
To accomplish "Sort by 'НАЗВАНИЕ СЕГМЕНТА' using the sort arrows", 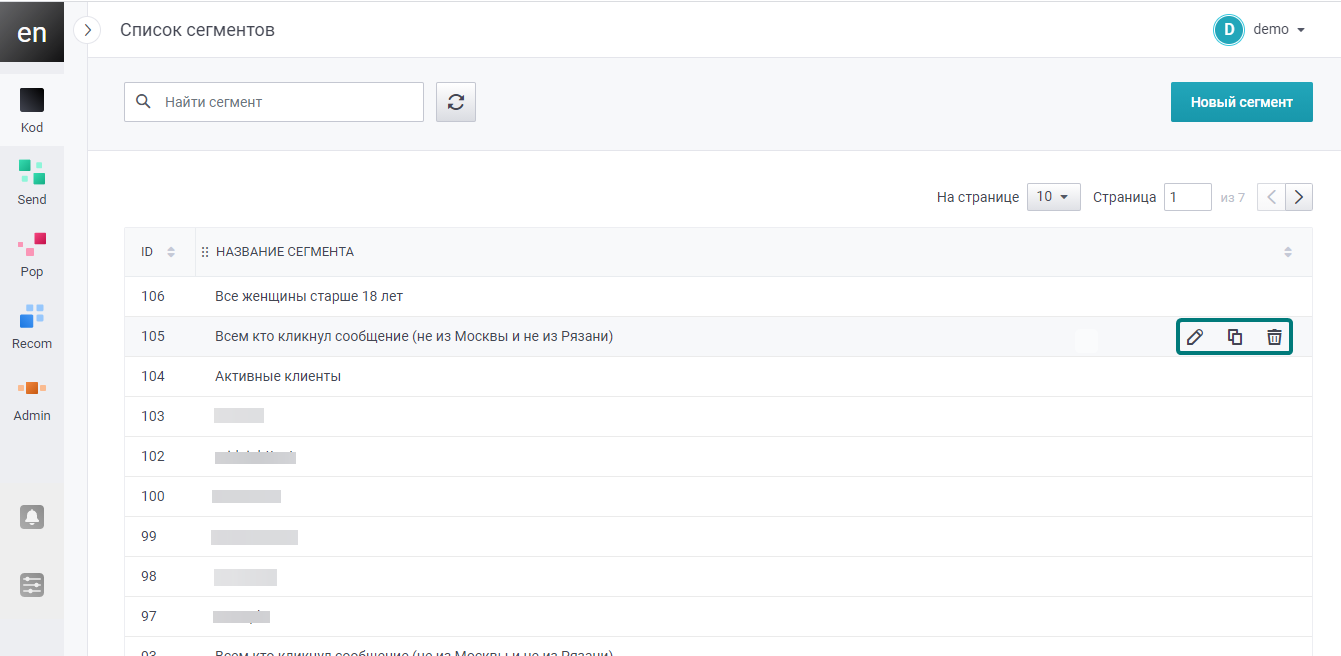I will [x=1288, y=252].
